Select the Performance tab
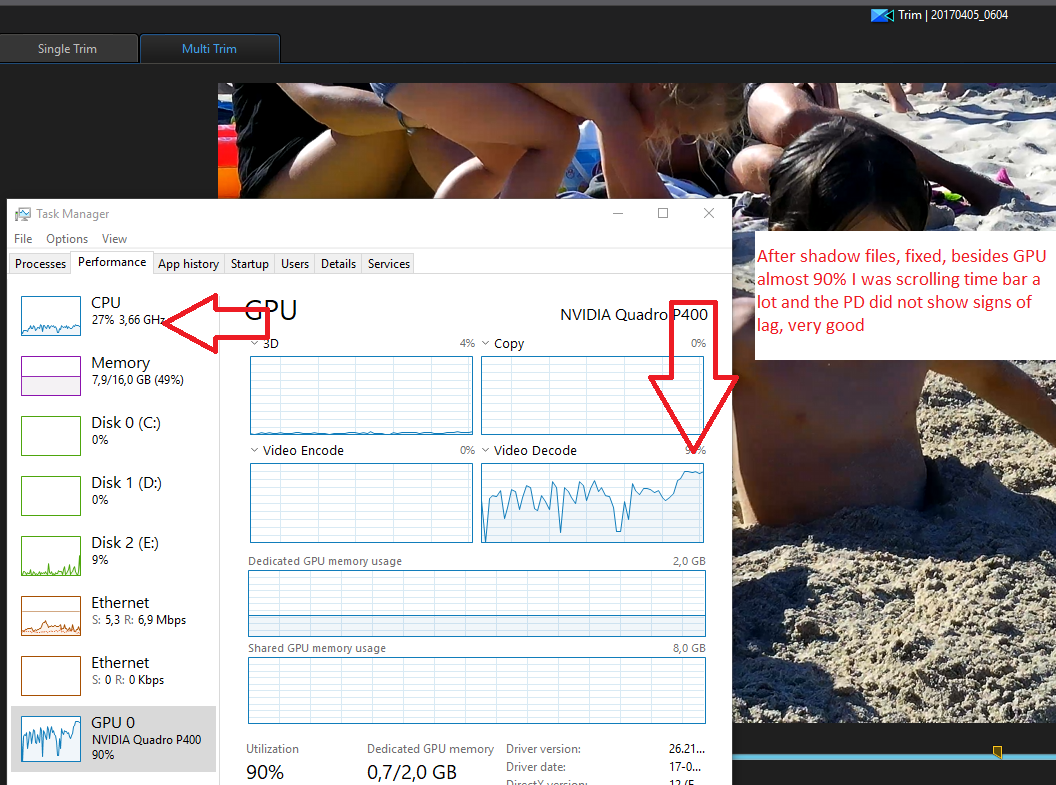The image size is (1056, 785). click(x=112, y=262)
